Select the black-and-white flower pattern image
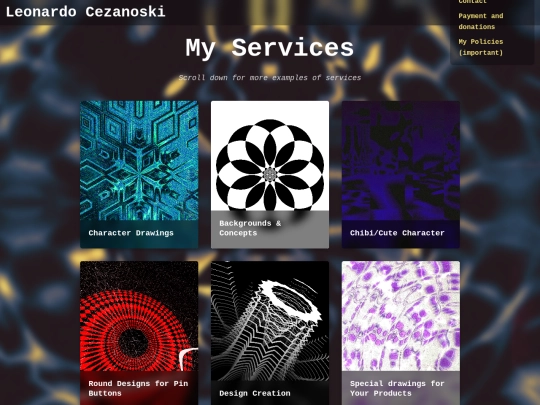The height and width of the screenshot is (405, 540). point(270,156)
